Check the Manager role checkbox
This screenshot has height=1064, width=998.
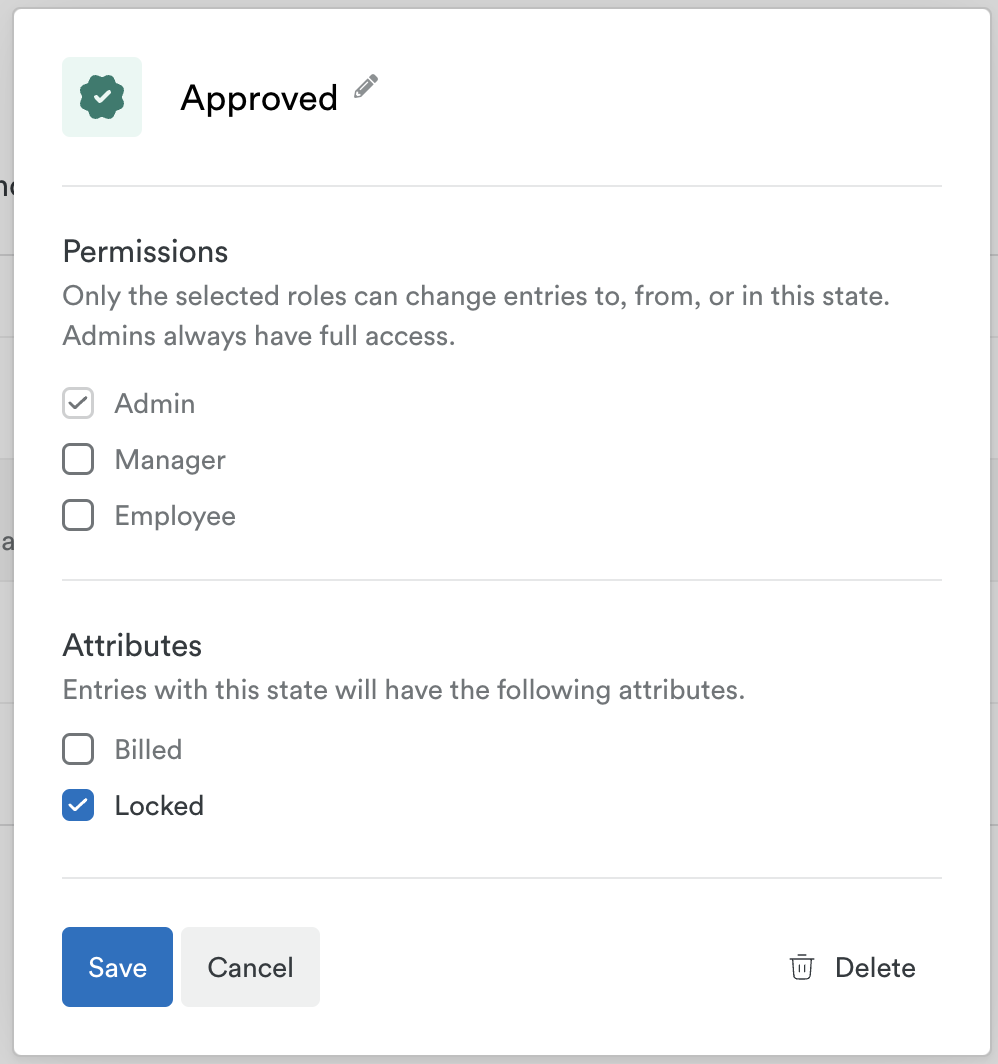click(x=78, y=460)
